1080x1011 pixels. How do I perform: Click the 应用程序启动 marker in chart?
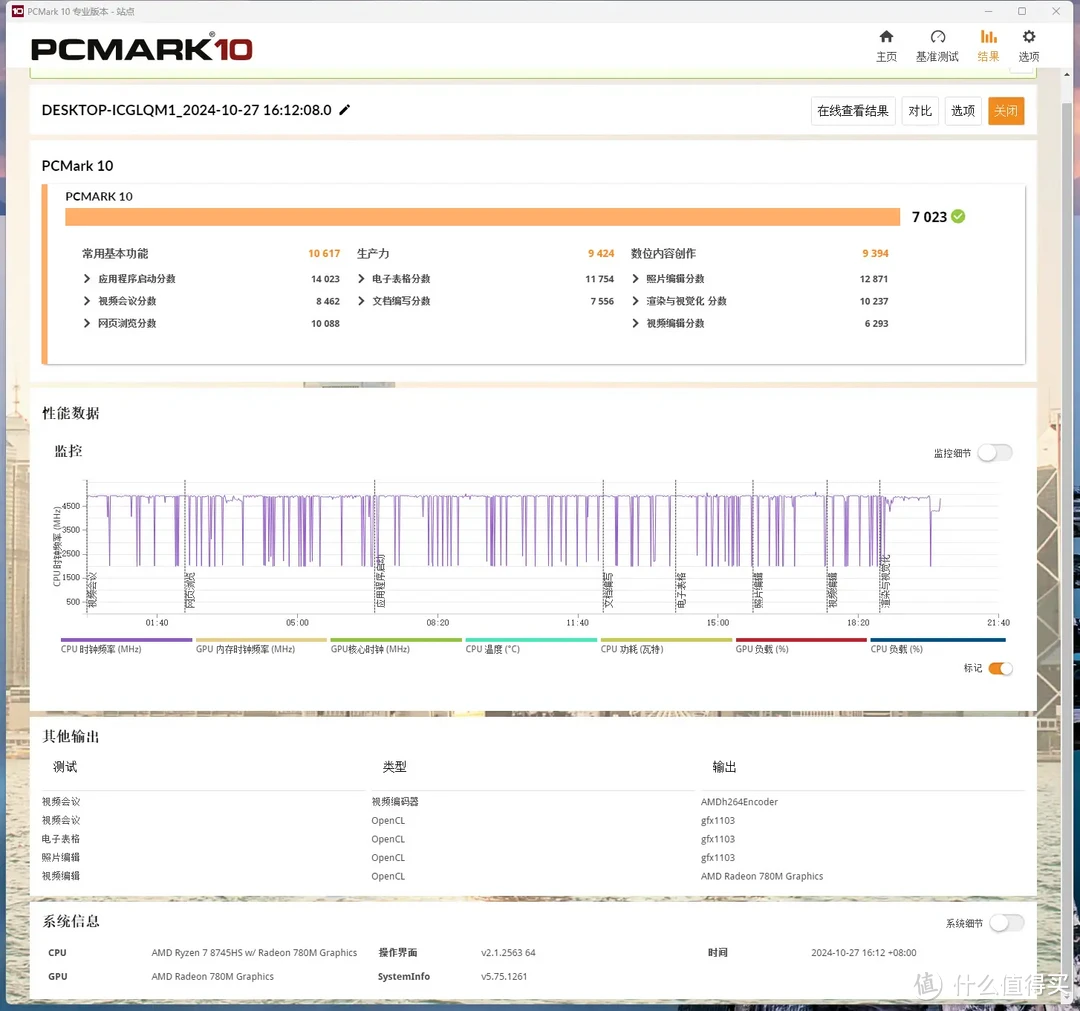pos(380,581)
